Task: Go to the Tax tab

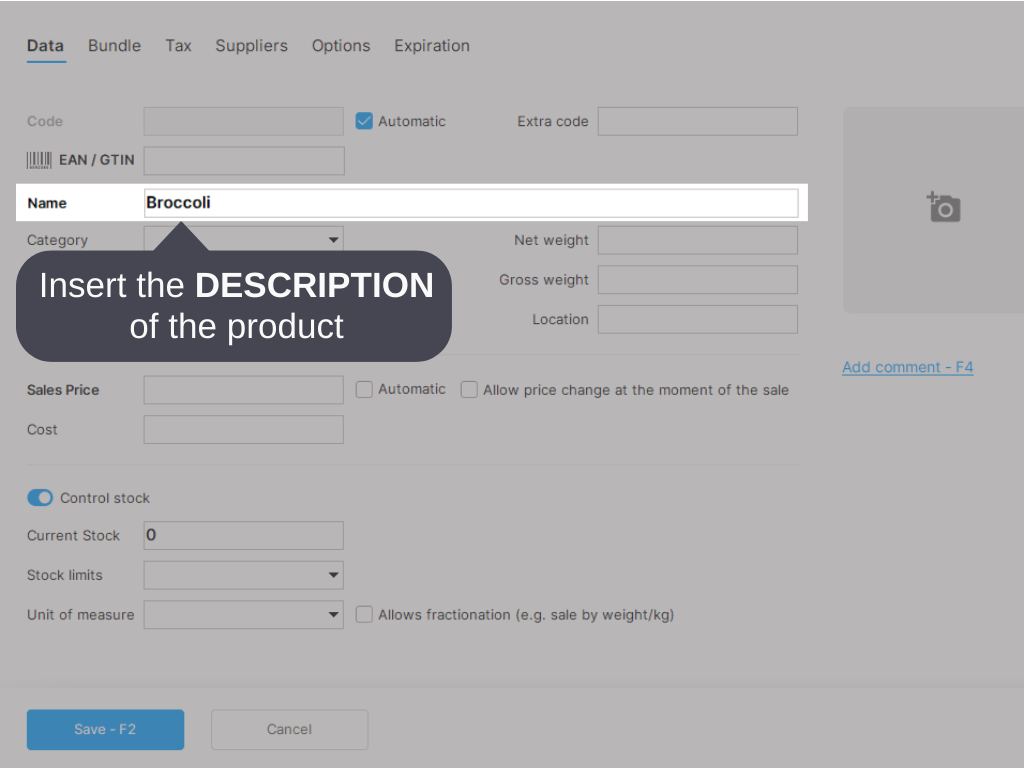Action: pyautogui.click(x=178, y=46)
